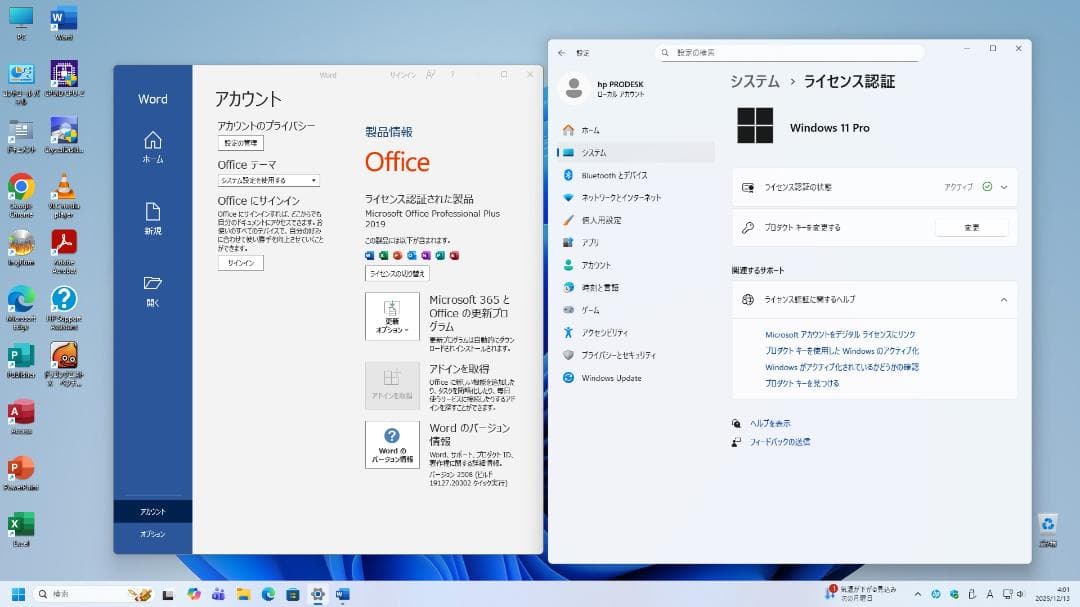
Task: Select Access desktop shortcut
Action: point(21,418)
